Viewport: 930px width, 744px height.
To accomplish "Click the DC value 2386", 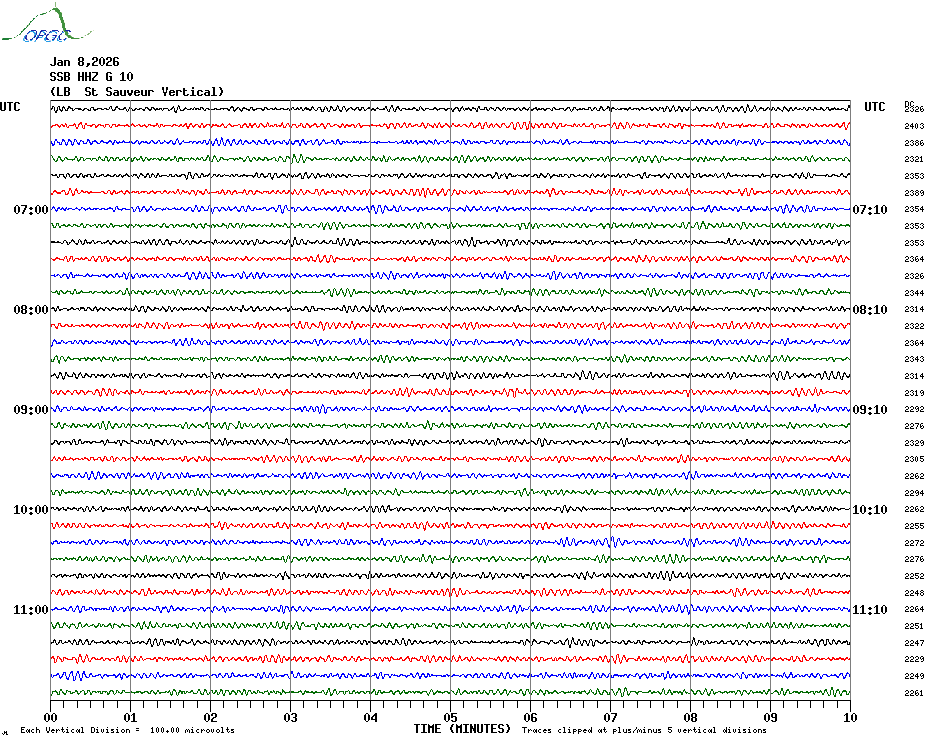I will (914, 143).
